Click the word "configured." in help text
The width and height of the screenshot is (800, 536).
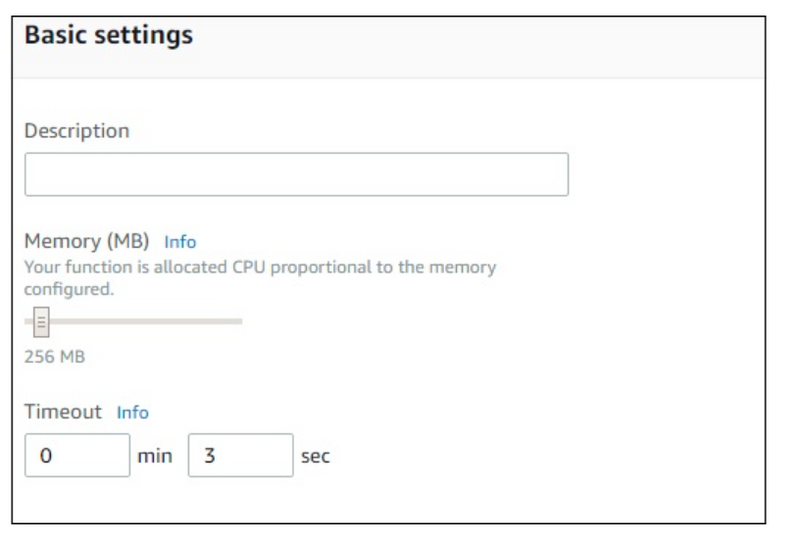[69, 289]
